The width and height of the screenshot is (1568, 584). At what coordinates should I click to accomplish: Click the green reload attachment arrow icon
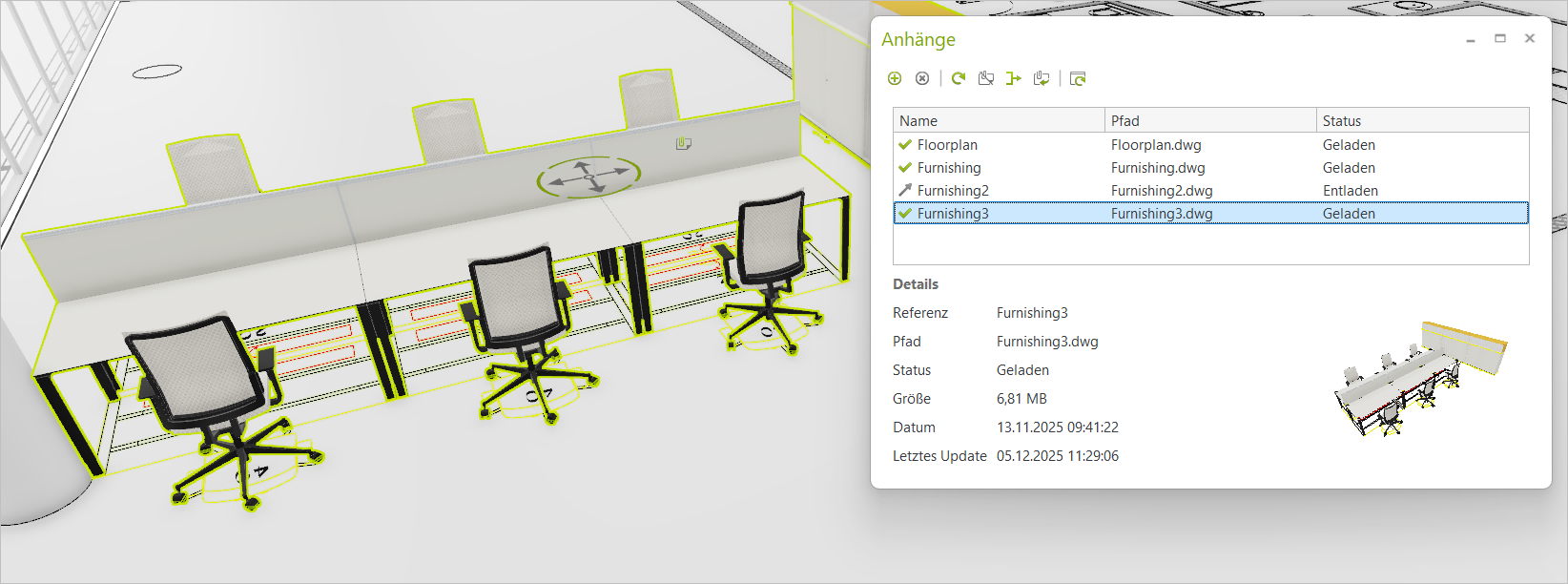point(959,78)
